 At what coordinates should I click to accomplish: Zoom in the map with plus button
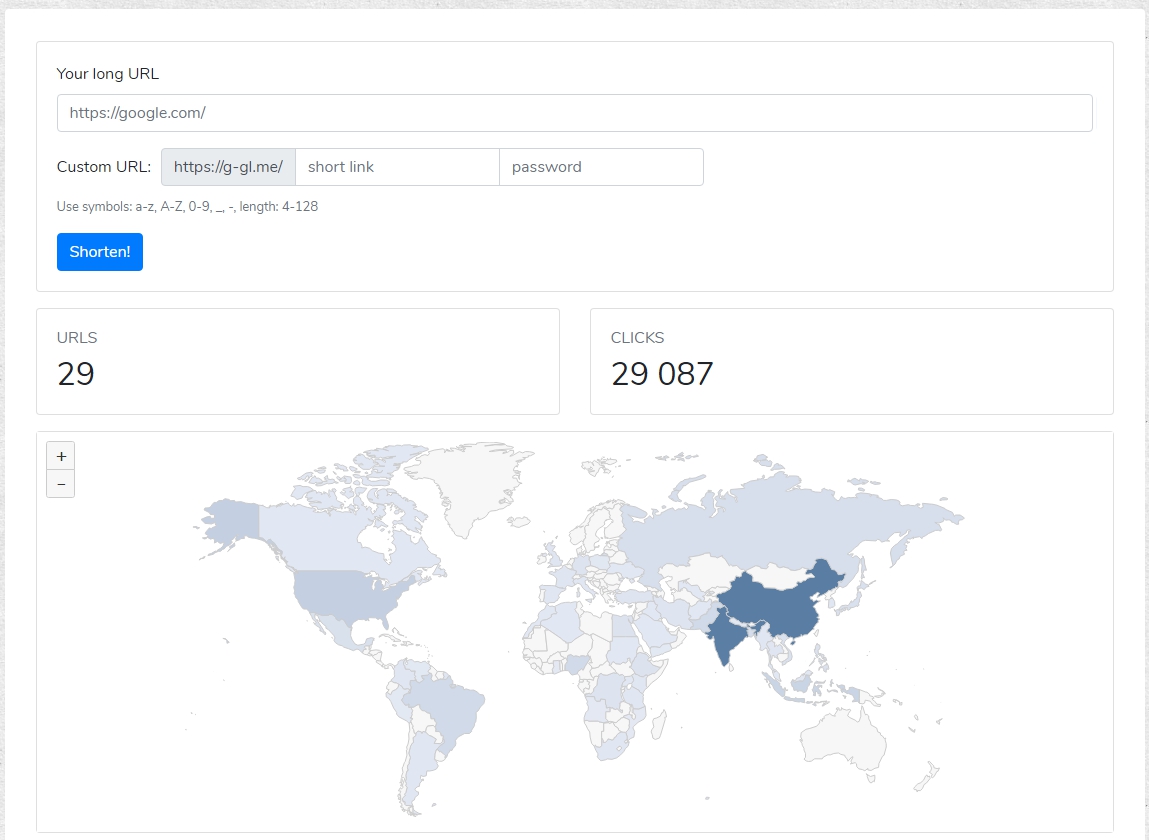click(61, 456)
